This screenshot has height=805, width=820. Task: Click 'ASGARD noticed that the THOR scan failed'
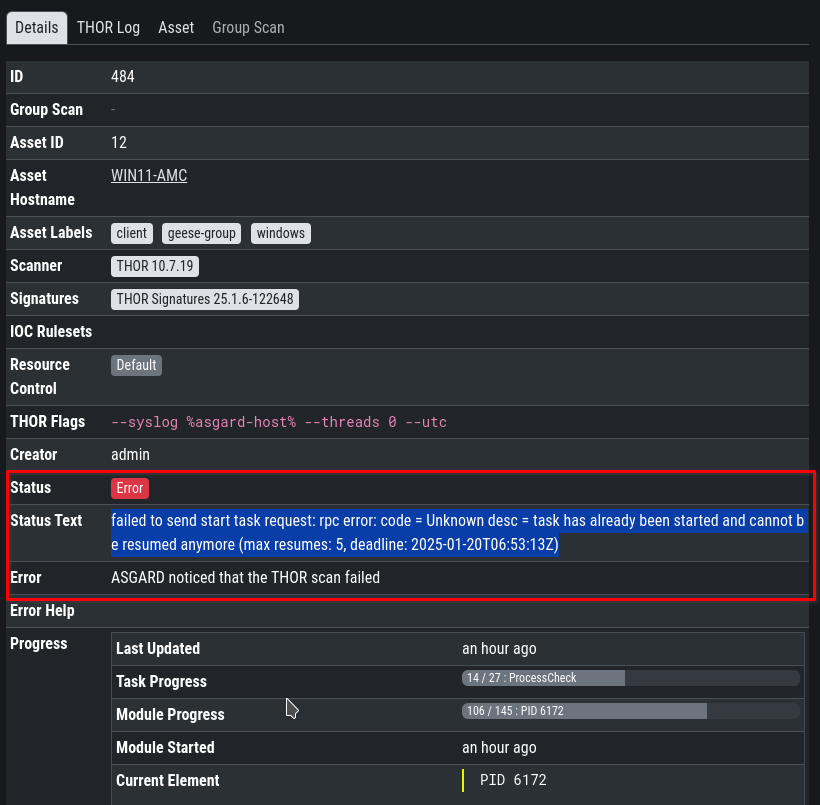(x=245, y=578)
